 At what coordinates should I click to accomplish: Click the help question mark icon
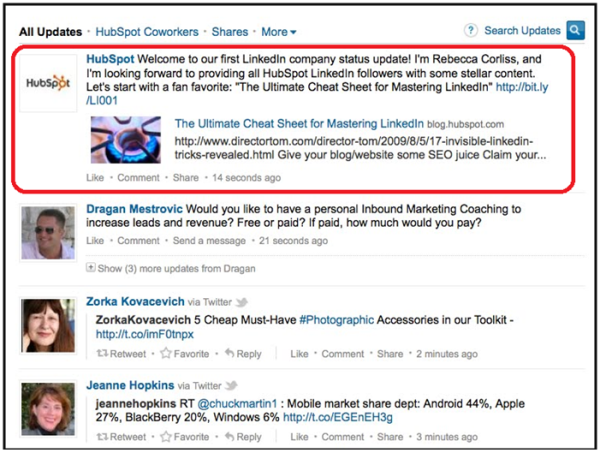(x=471, y=31)
